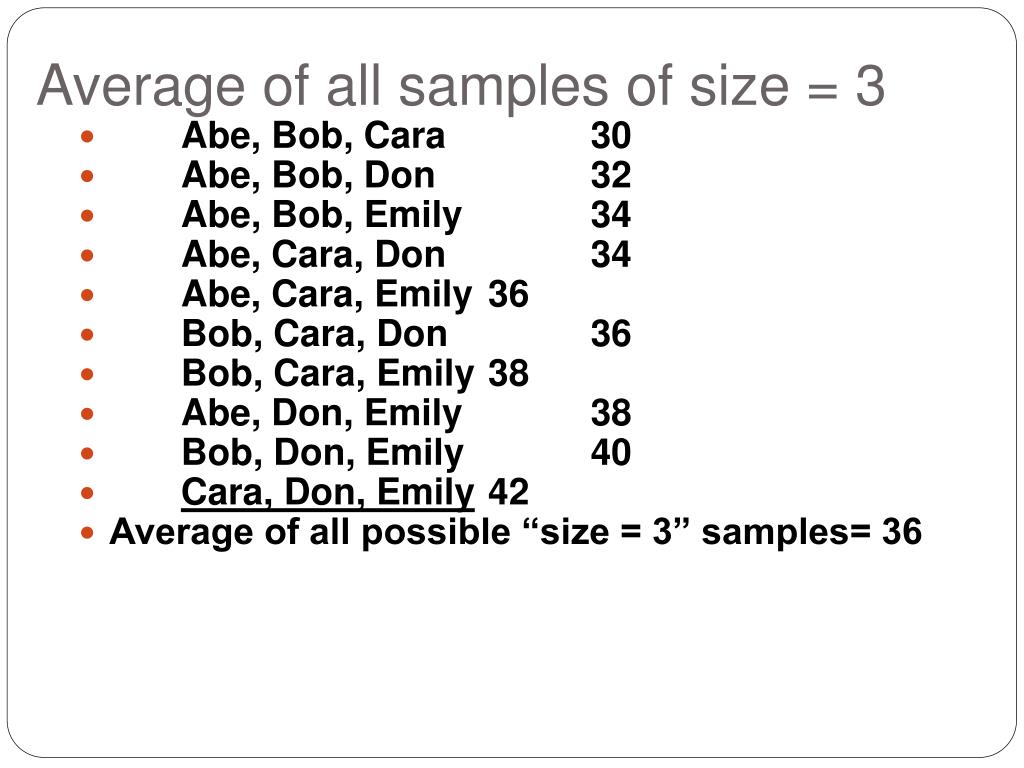1024x768 pixels.
Task: Select the 'Abe, Bob, Emily' entry
Action: coord(322,215)
